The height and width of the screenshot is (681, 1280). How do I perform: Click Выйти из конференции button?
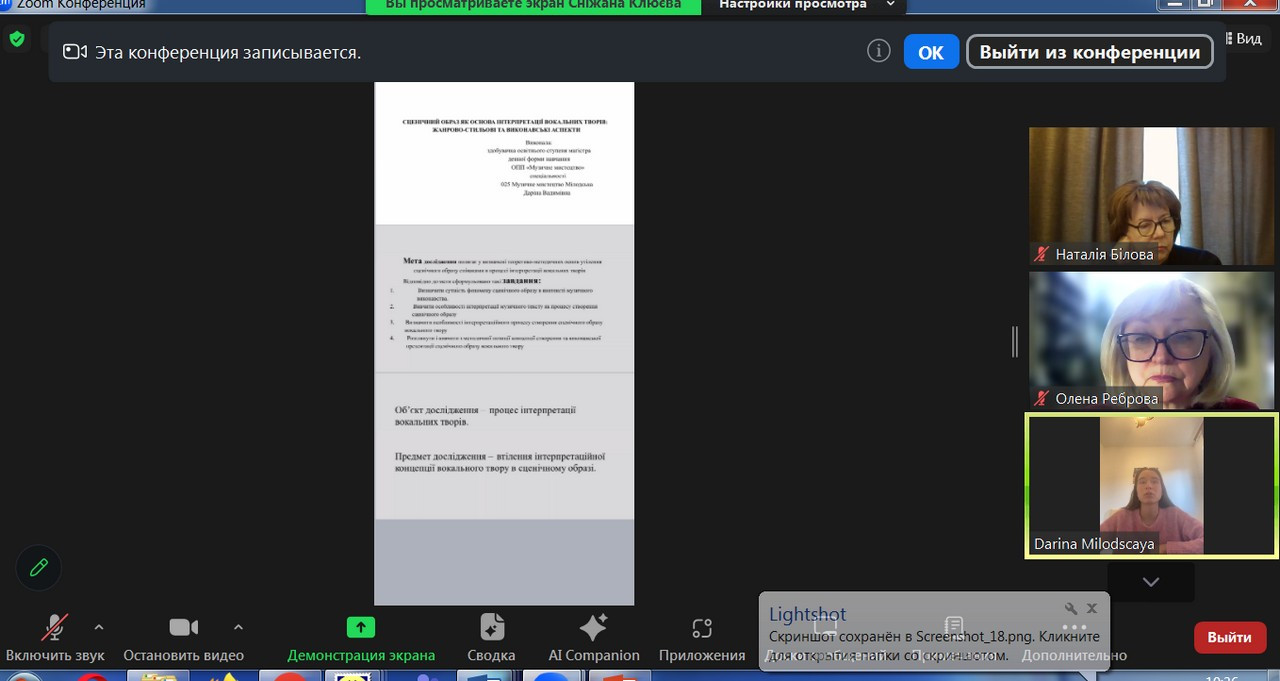click(x=1089, y=52)
